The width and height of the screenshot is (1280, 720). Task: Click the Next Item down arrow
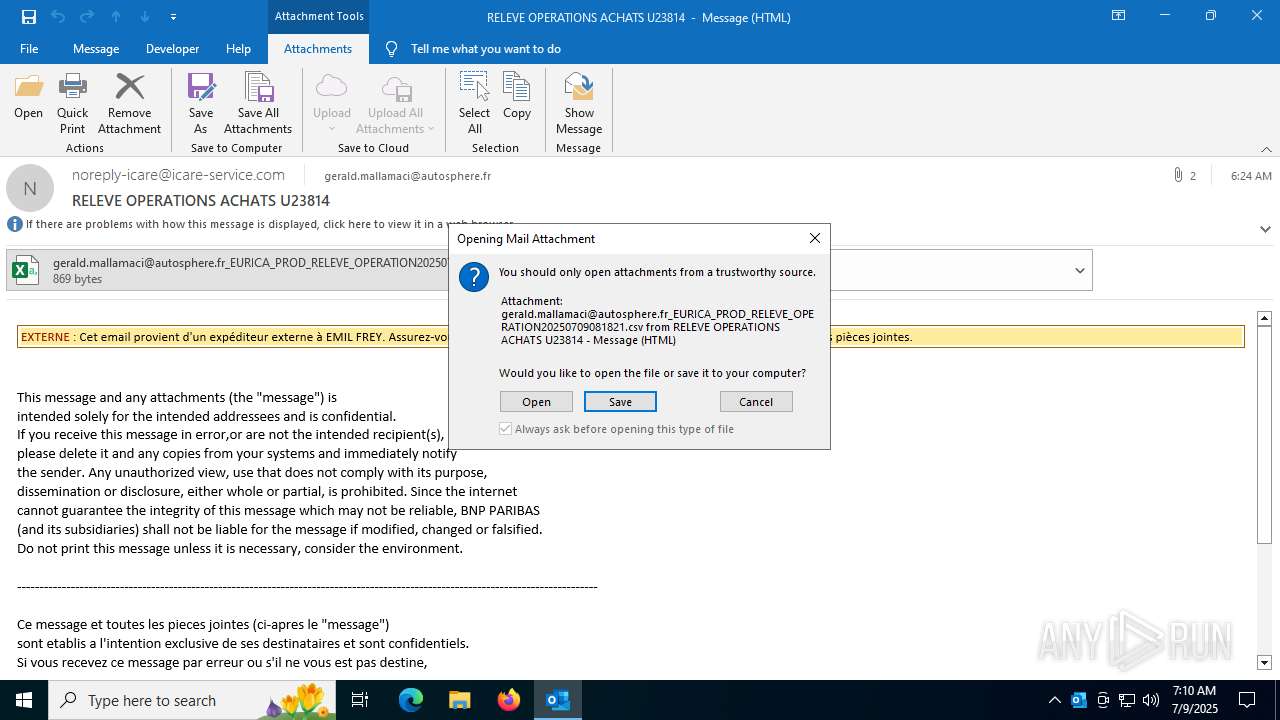point(145,16)
